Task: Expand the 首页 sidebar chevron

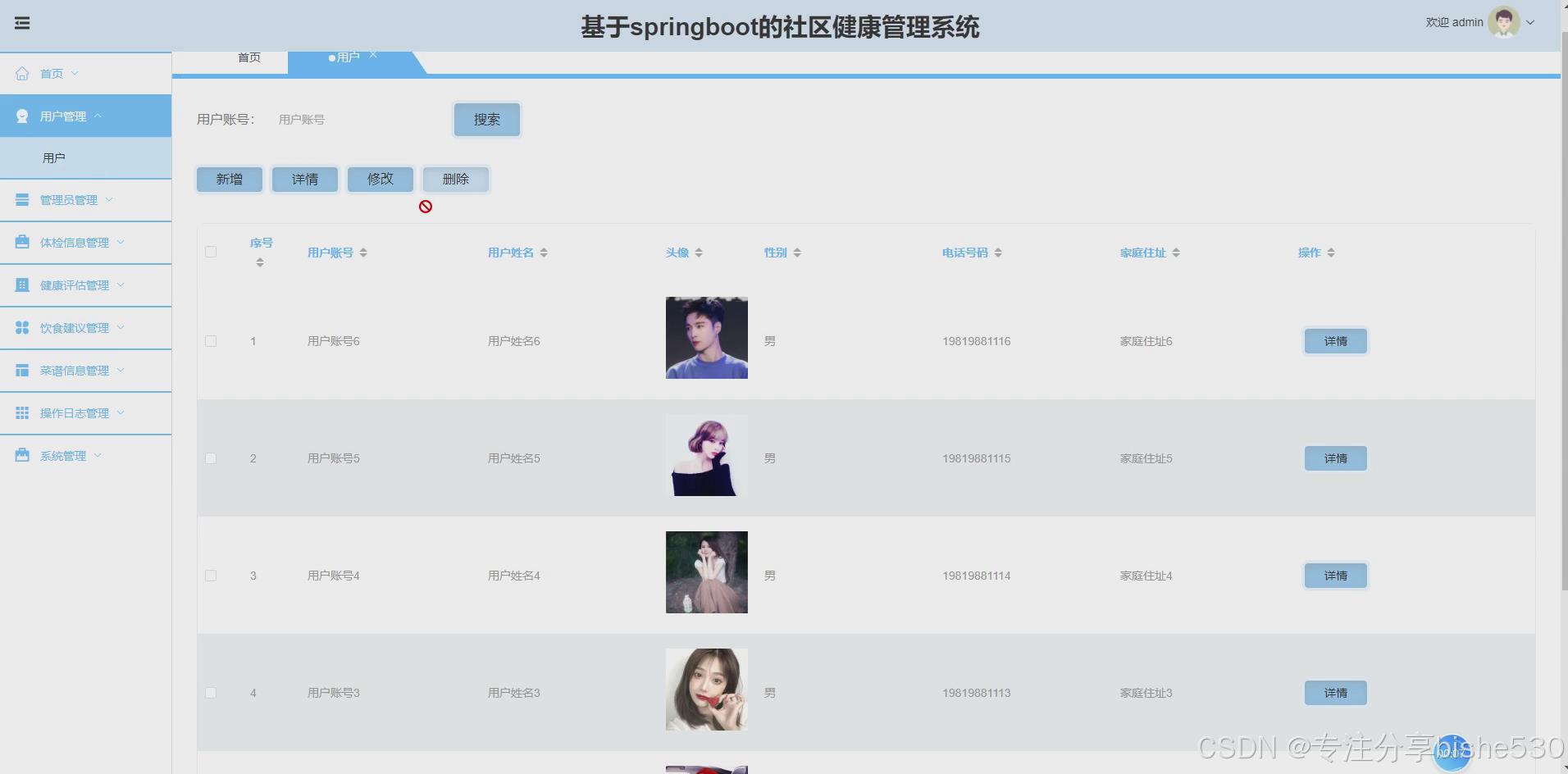Action: coord(75,73)
